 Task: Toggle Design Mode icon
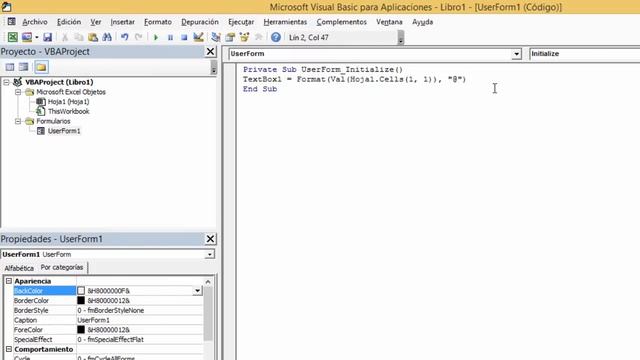(198, 37)
